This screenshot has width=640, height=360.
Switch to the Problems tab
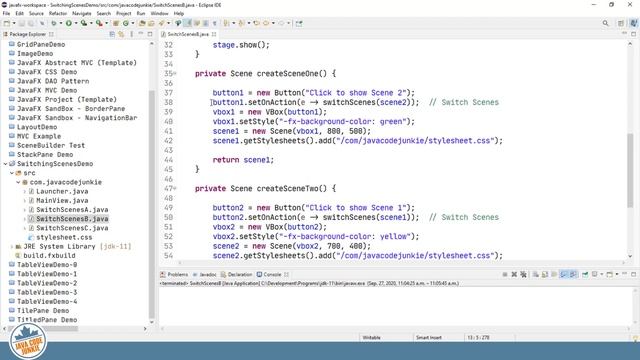tap(174, 274)
